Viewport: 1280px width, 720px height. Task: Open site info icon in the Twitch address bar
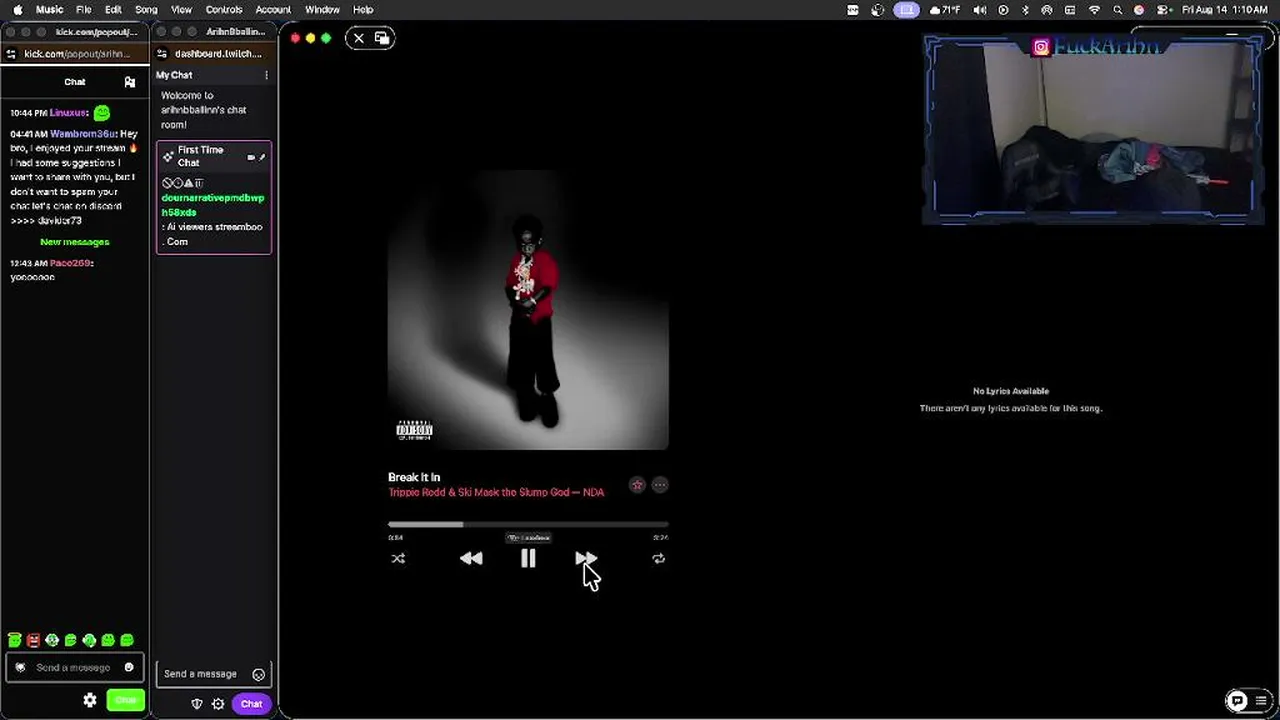pyautogui.click(x=162, y=54)
